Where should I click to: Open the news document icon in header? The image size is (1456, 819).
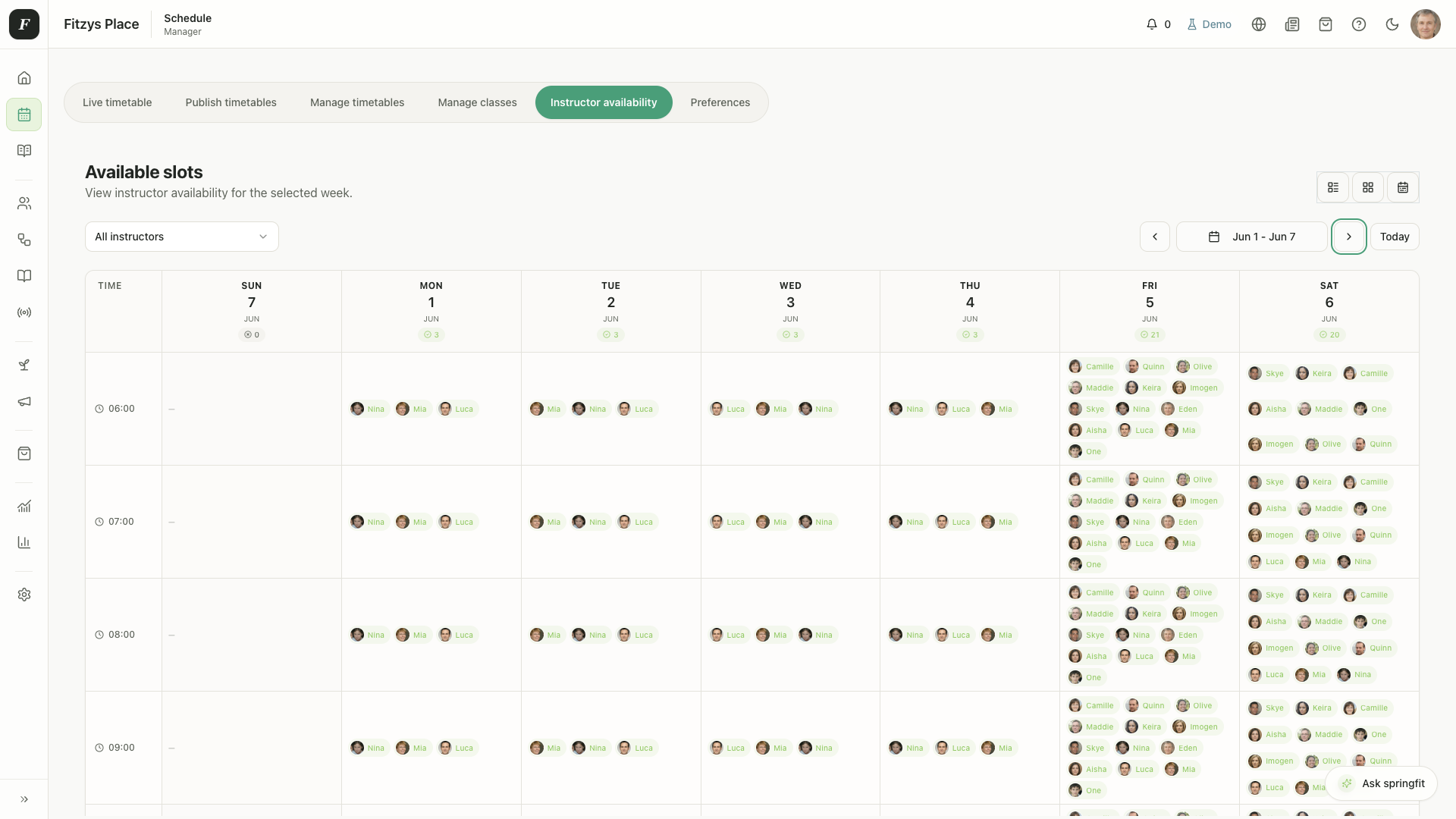coord(1292,24)
